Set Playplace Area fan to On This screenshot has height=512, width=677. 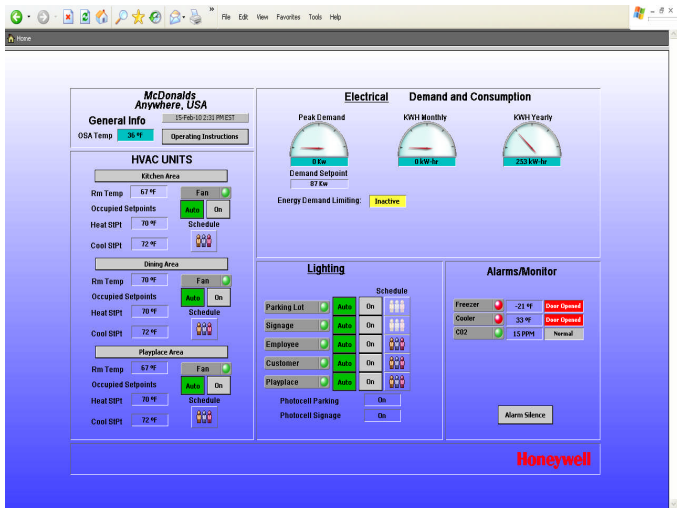[x=218, y=386]
